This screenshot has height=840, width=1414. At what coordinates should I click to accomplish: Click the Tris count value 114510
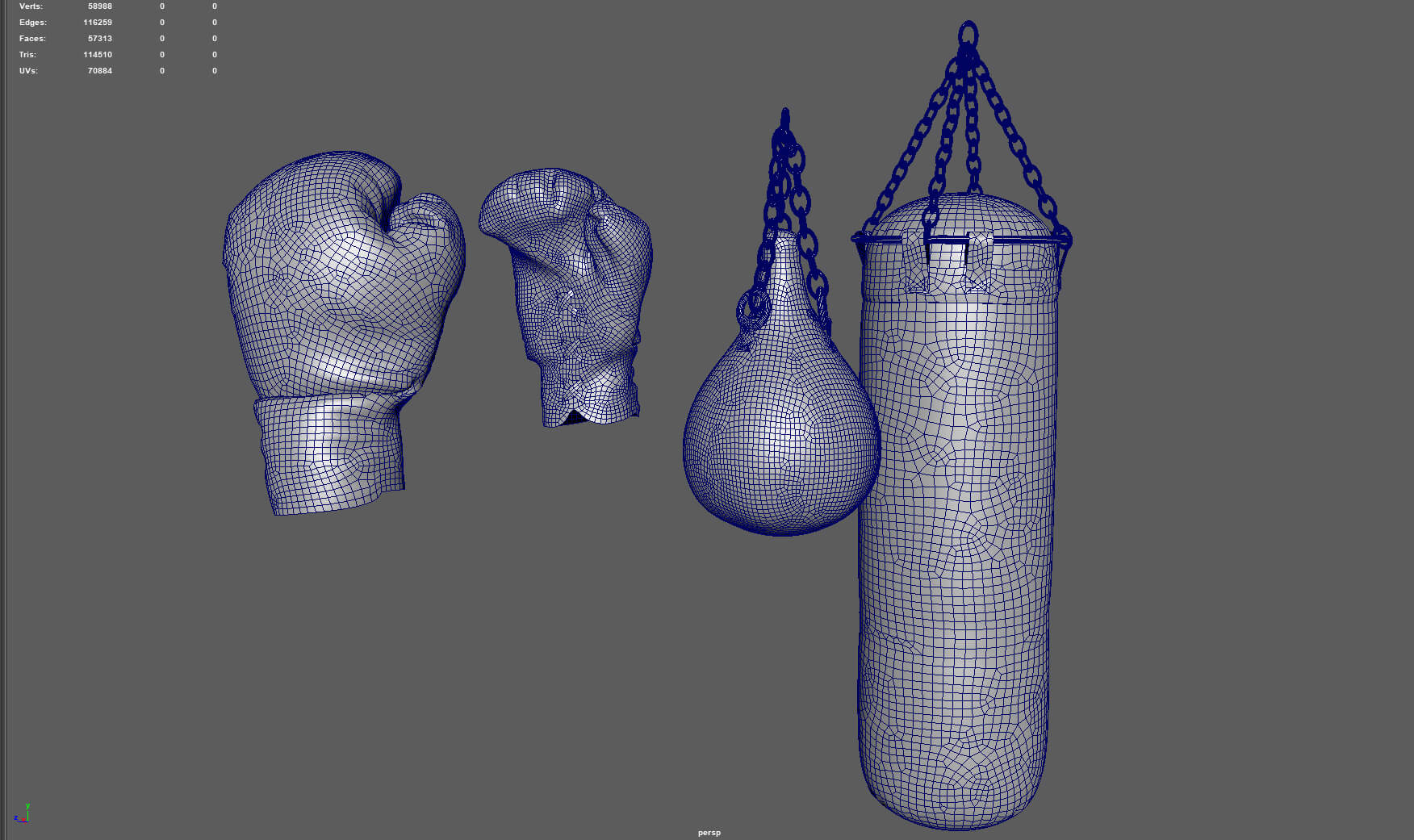click(98, 55)
